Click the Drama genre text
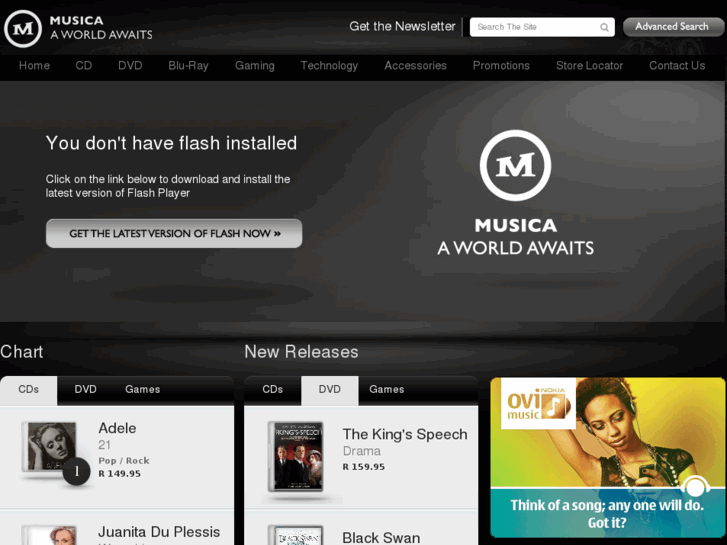The width and height of the screenshot is (727, 545). click(362, 451)
